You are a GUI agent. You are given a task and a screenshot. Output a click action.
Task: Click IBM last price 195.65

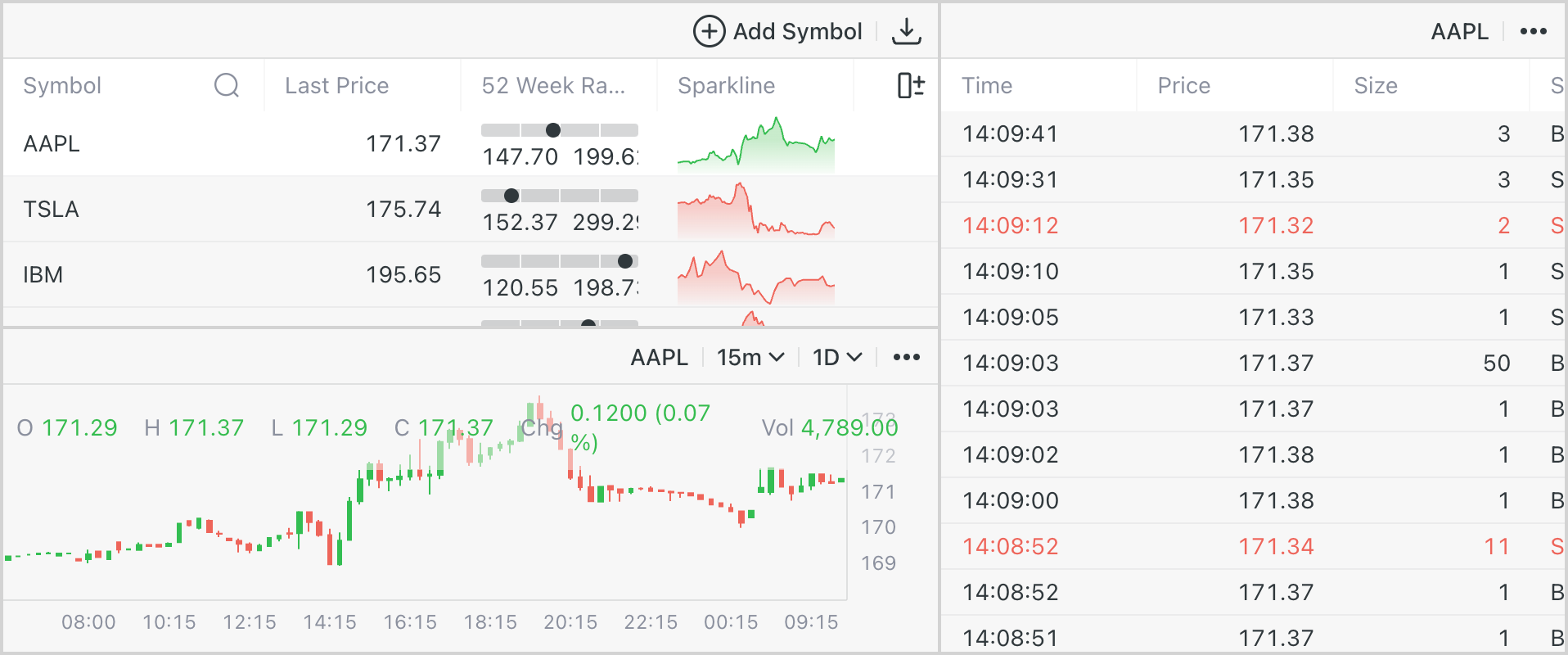point(403,274)
